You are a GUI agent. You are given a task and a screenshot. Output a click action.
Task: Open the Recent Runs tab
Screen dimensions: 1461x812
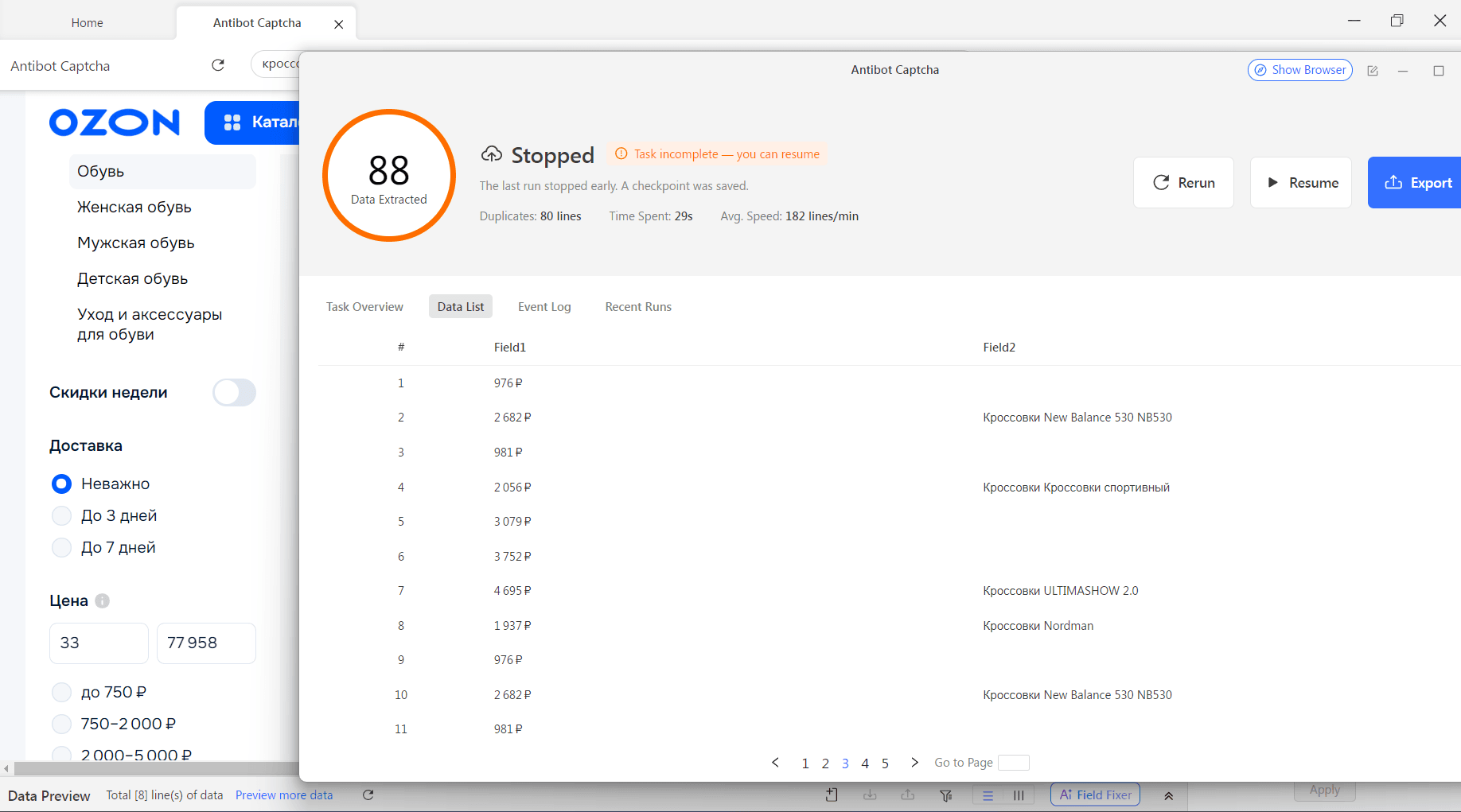pyautogui.click(x=638, y=307)
